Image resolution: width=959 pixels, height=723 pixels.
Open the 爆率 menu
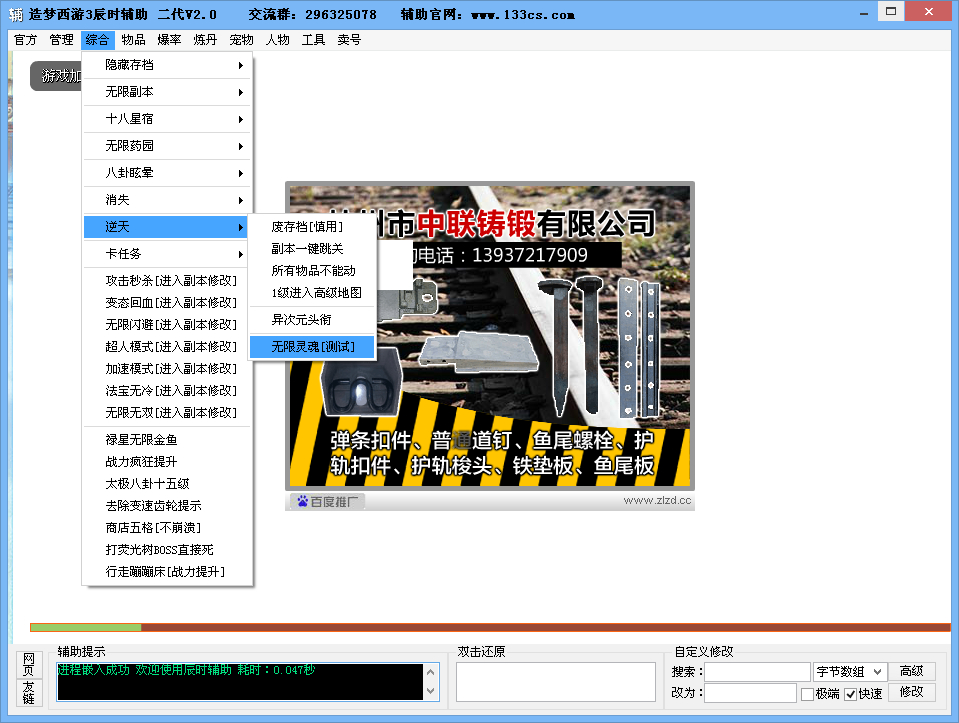pos(169,40)
